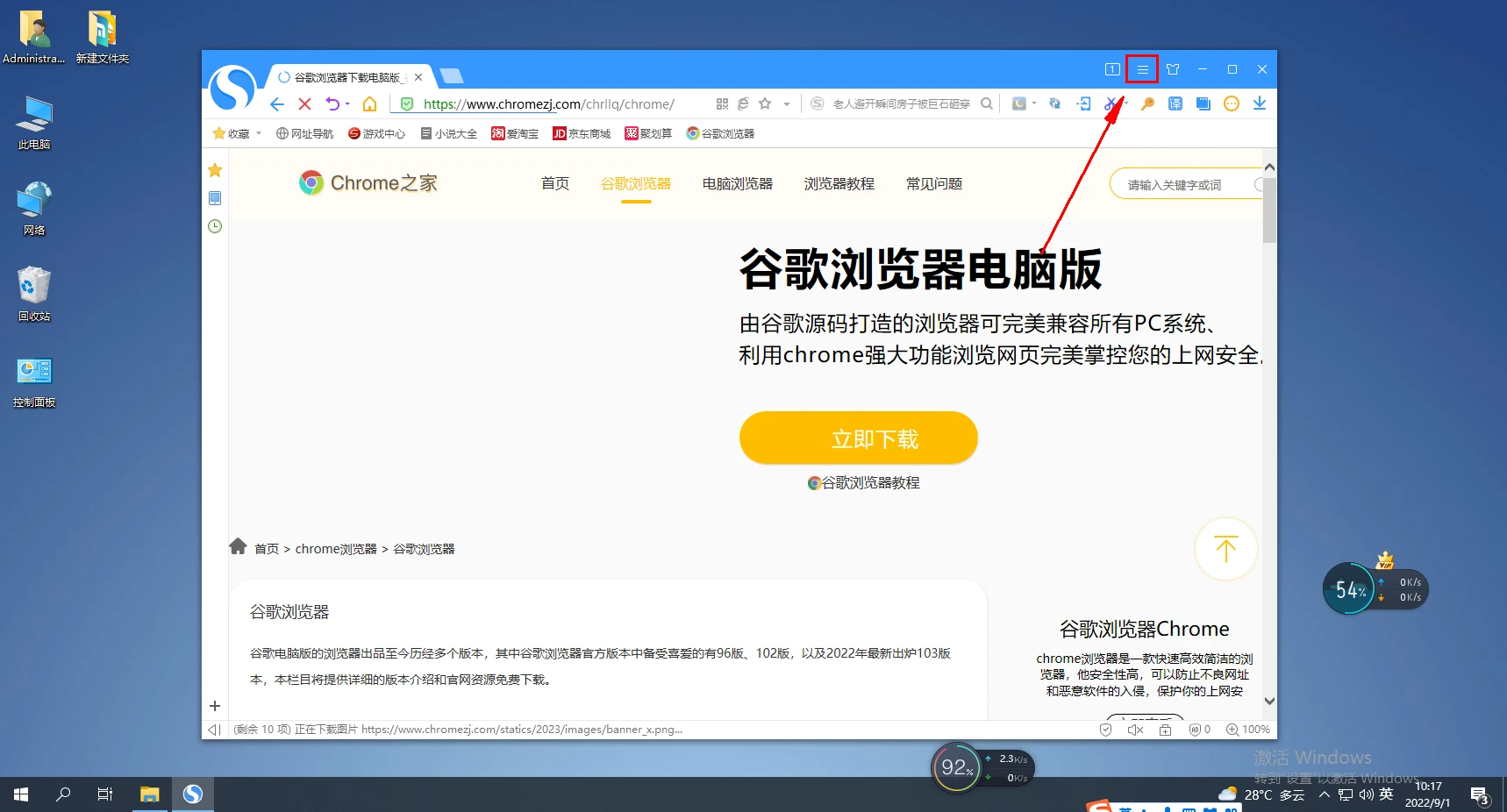Image resolution: width=1507 pixels, height=812 pixels.
Task: Click the status bar security shield icon
Action: coord(1105,730)
